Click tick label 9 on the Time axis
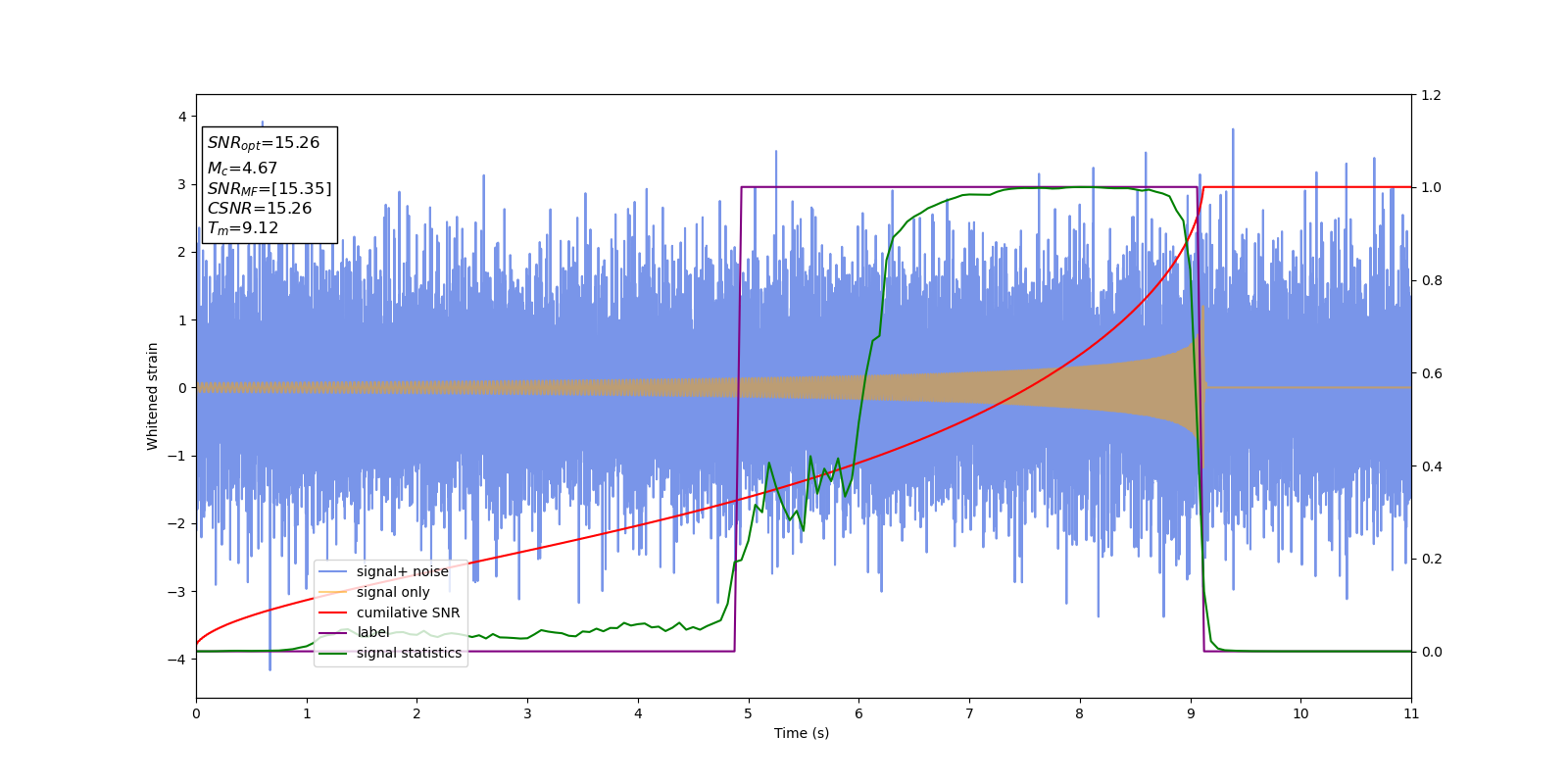Screen dimensions: 1568x784 tap(1191, 713)
